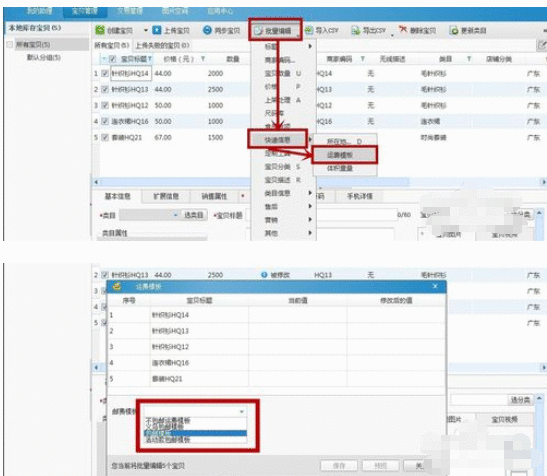Screen dimensions: 547x476
Task: Click the filter icon beside 宝贝标题 column
Action: click(150, 59)
